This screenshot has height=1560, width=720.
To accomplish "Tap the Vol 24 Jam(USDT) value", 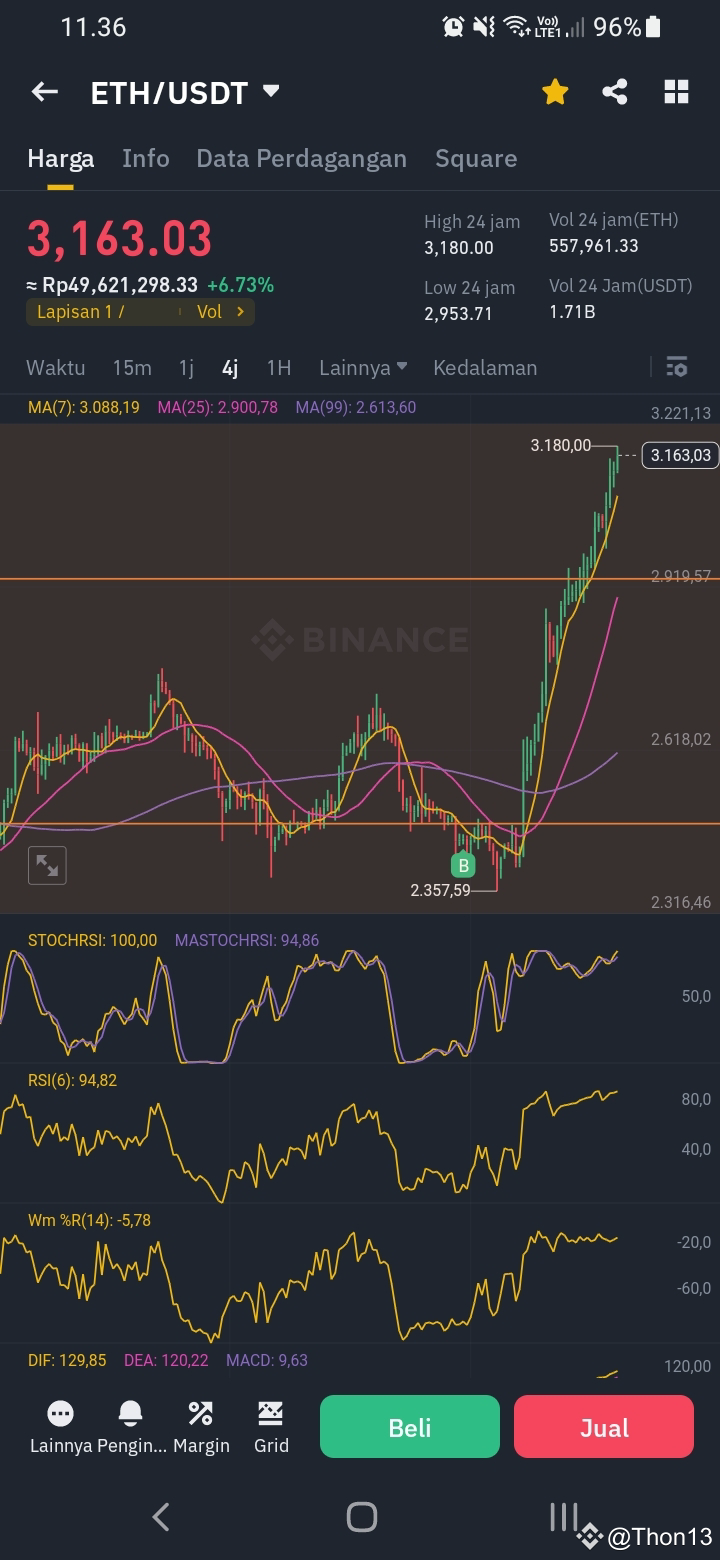I will pos(572,311).
